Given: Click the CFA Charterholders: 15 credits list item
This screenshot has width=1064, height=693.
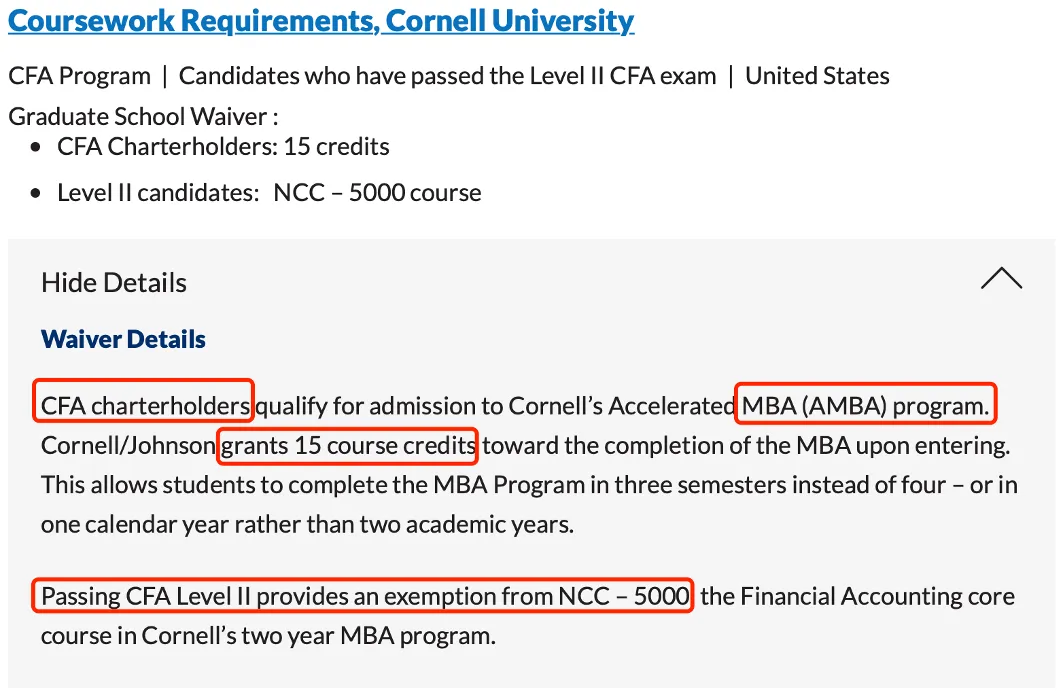Looking at the screenshot, I should [223, 147].
